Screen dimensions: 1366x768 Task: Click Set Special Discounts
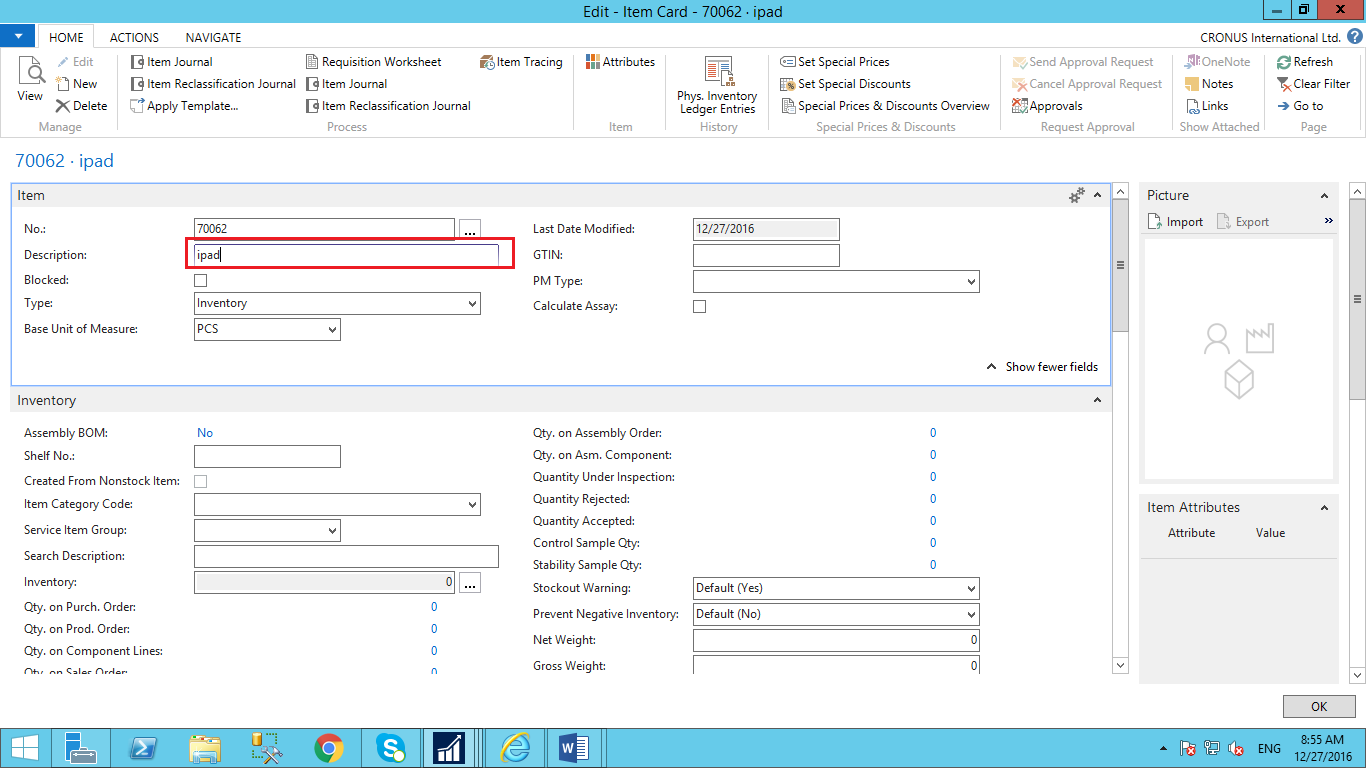tap(845, 84)
